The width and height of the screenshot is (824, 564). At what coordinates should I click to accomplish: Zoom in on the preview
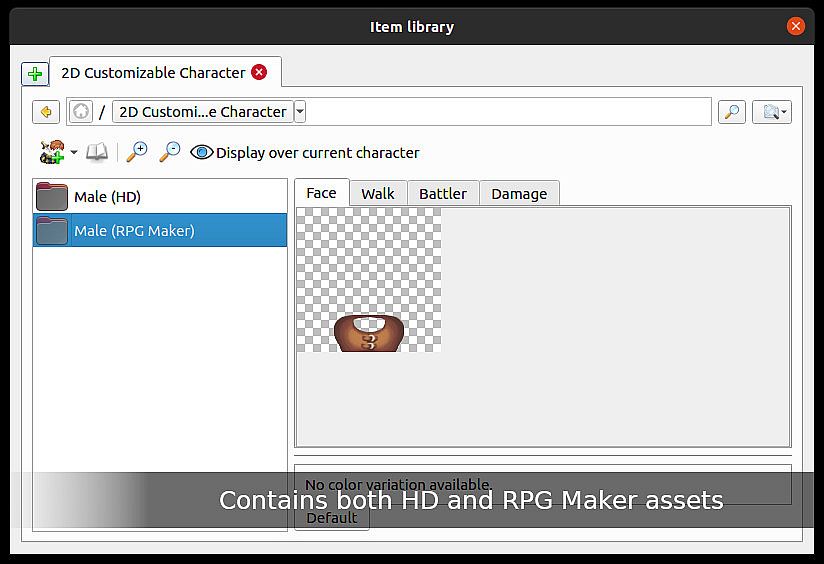pos(137,152)
